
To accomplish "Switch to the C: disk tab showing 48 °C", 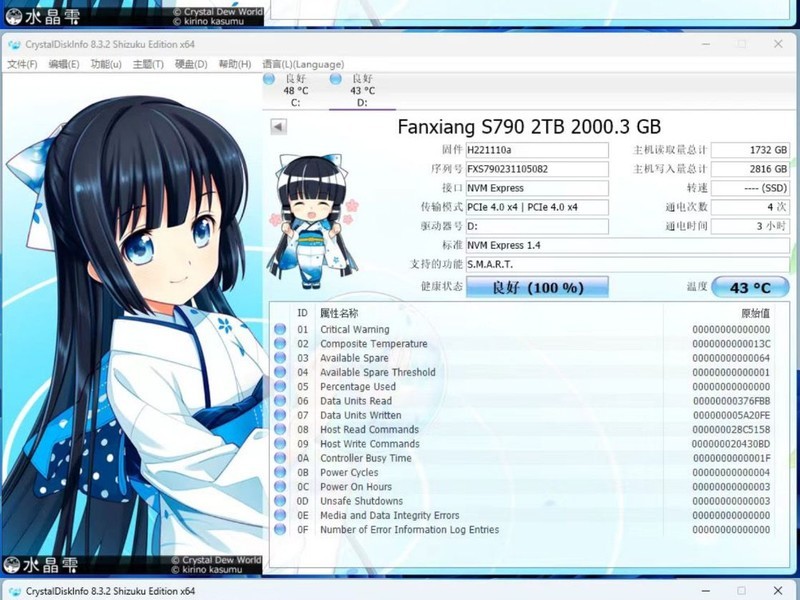I will pyautogui.click(x=295, y=90).
